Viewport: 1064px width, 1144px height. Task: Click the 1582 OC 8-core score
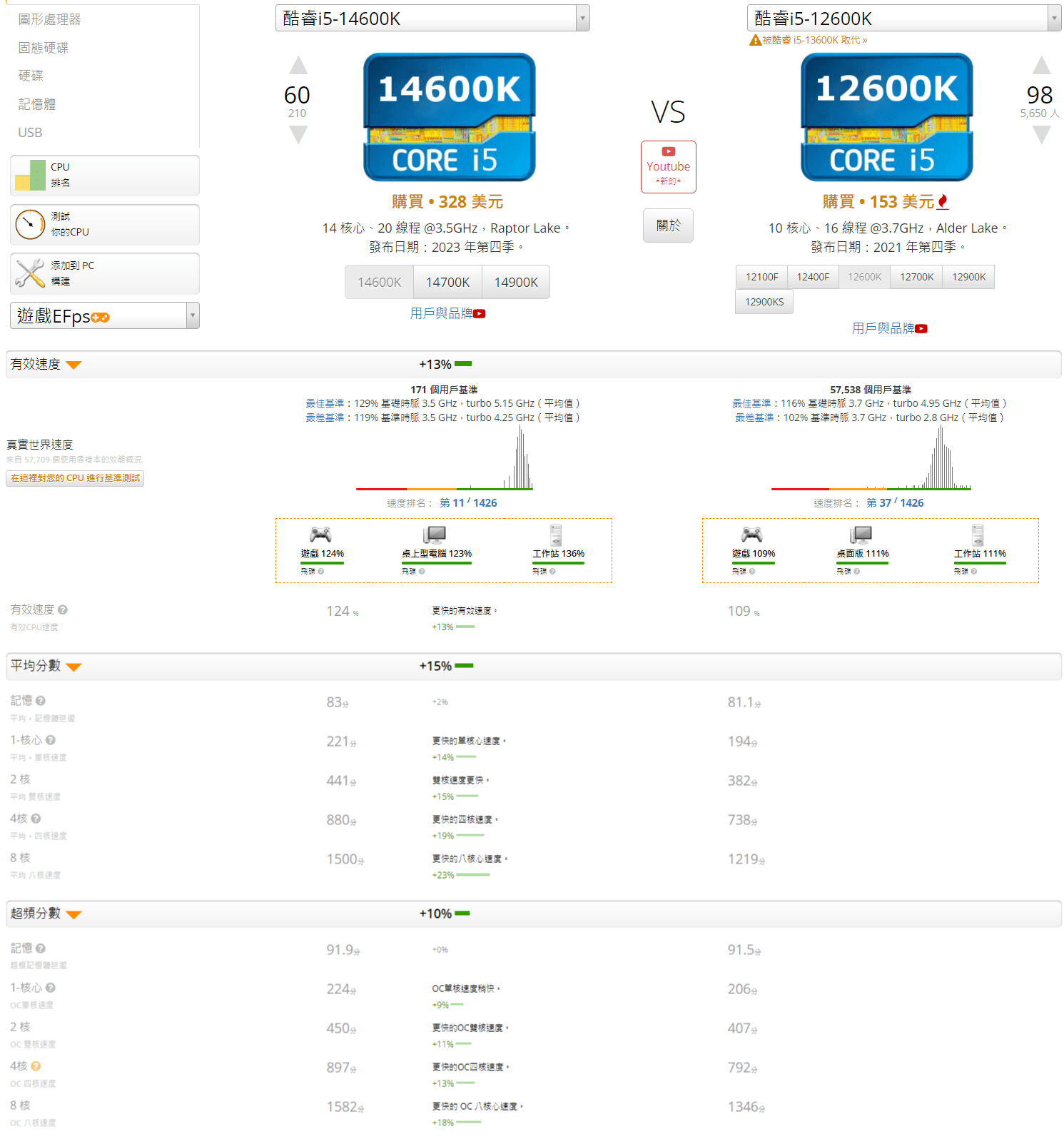(345, 1107)
